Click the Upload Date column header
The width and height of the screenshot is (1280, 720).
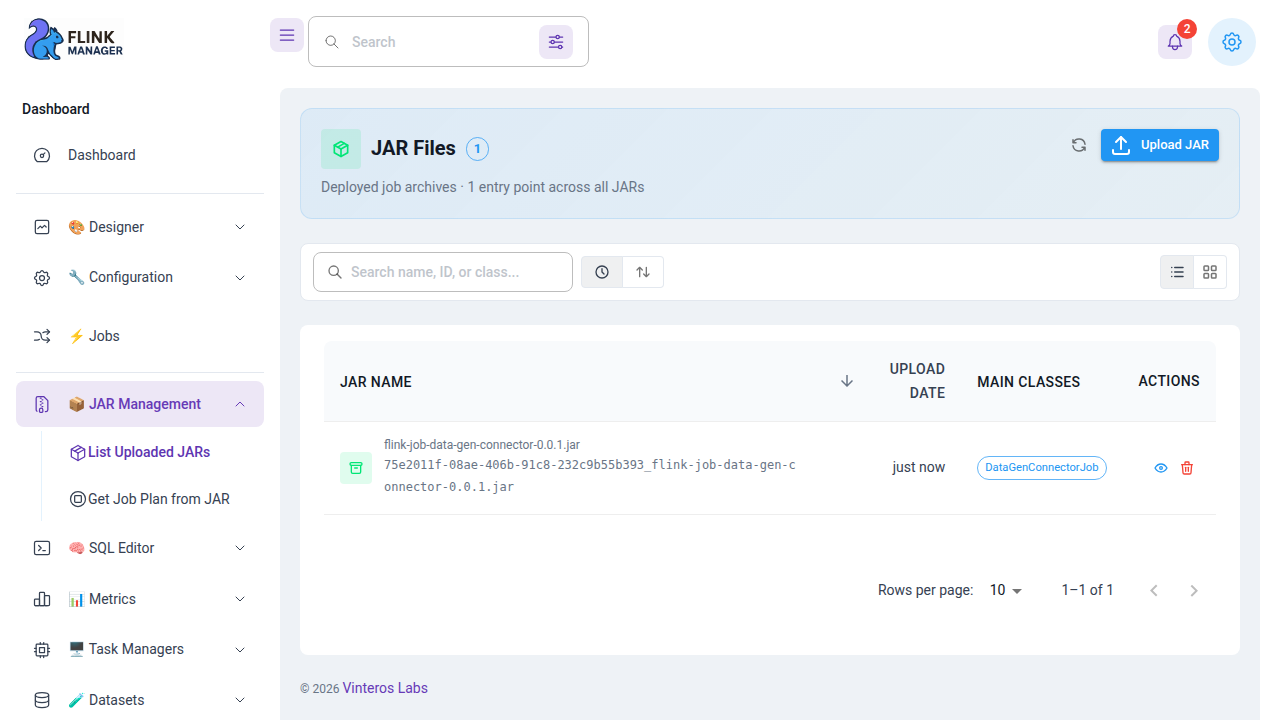[x=917, y=381]
